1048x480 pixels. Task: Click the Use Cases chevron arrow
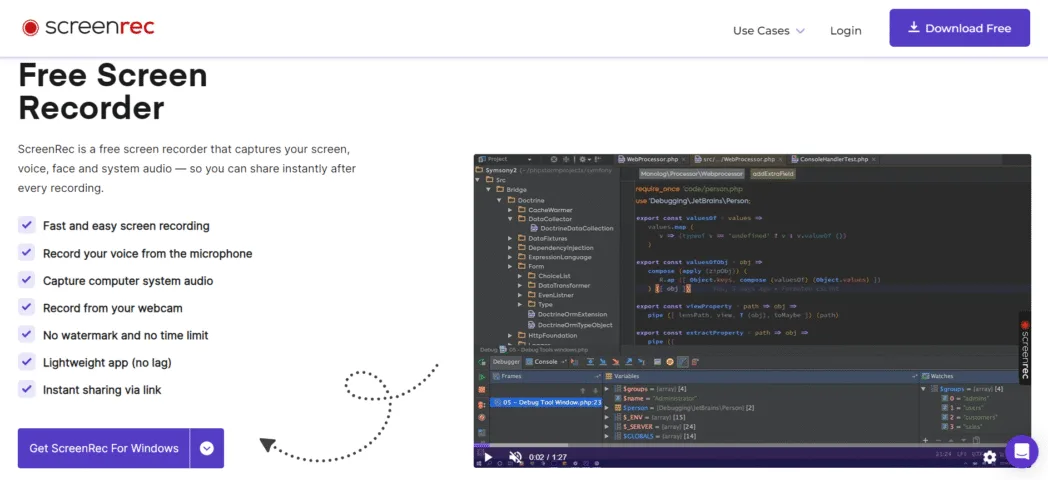800,31
